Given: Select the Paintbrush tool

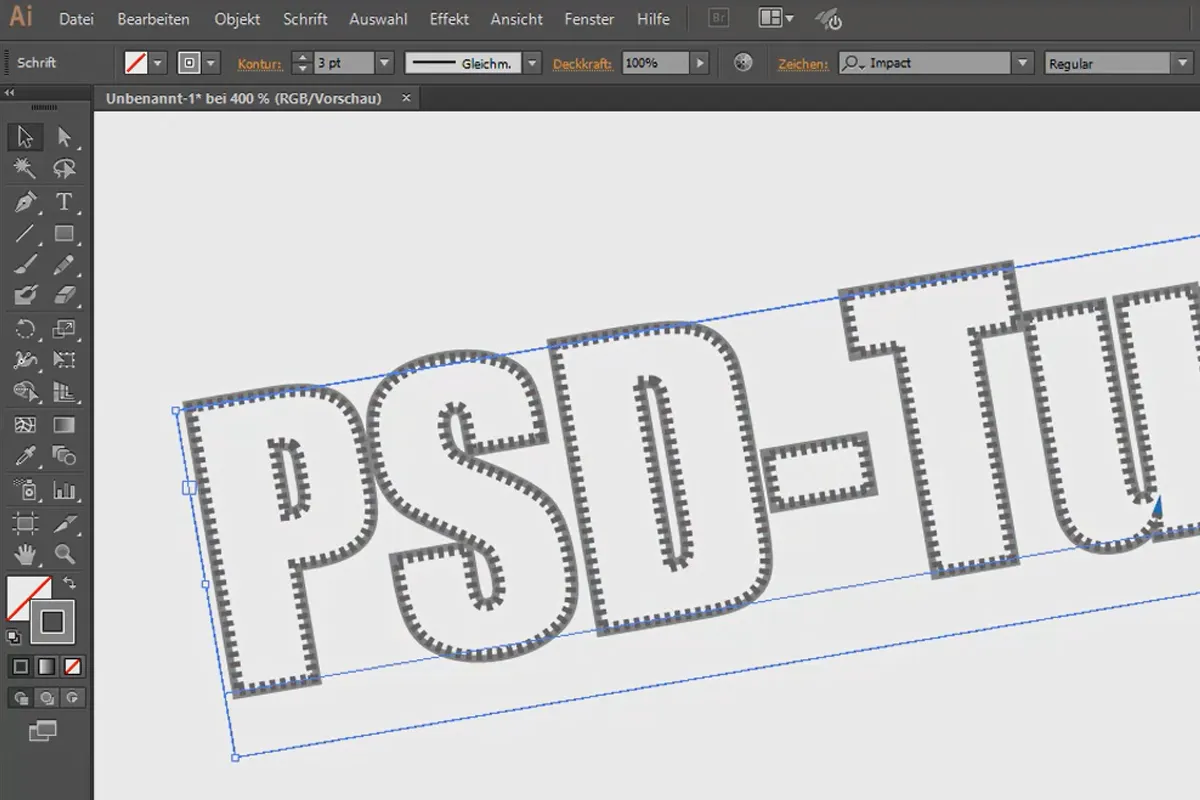Looking at the screenshot, I should point(25,265).
